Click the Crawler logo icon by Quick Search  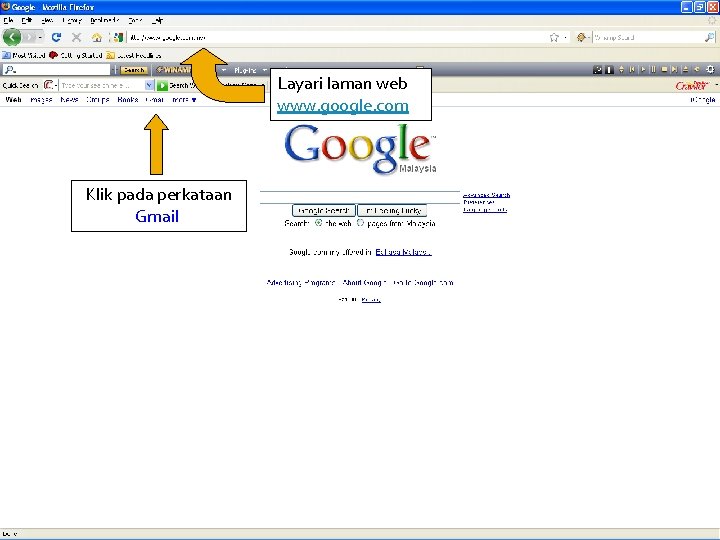click(48, 85)
